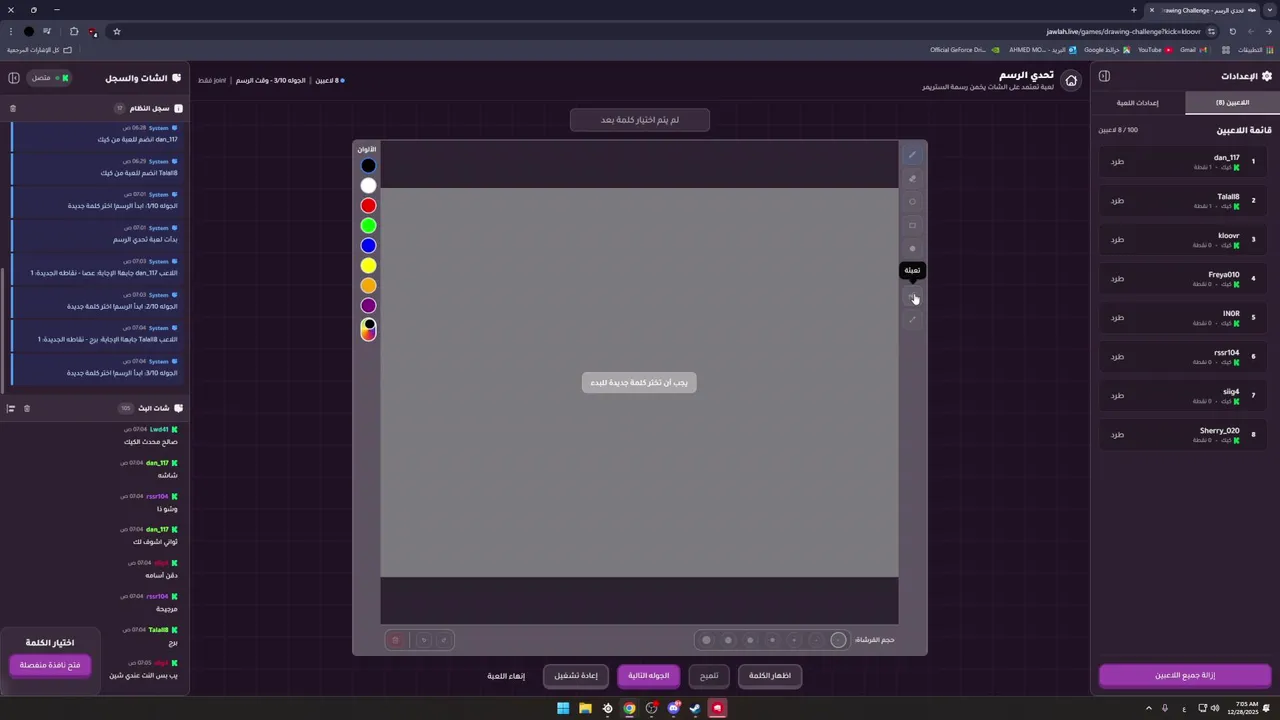Click the اظهار الكلمة button
1280x720 pixels.
point(770,676)
